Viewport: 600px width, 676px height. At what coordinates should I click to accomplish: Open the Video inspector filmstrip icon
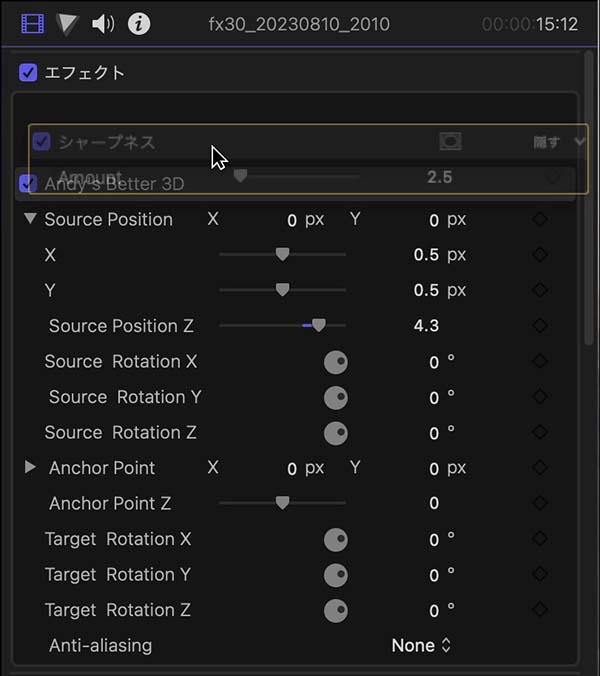click(33, 24)
